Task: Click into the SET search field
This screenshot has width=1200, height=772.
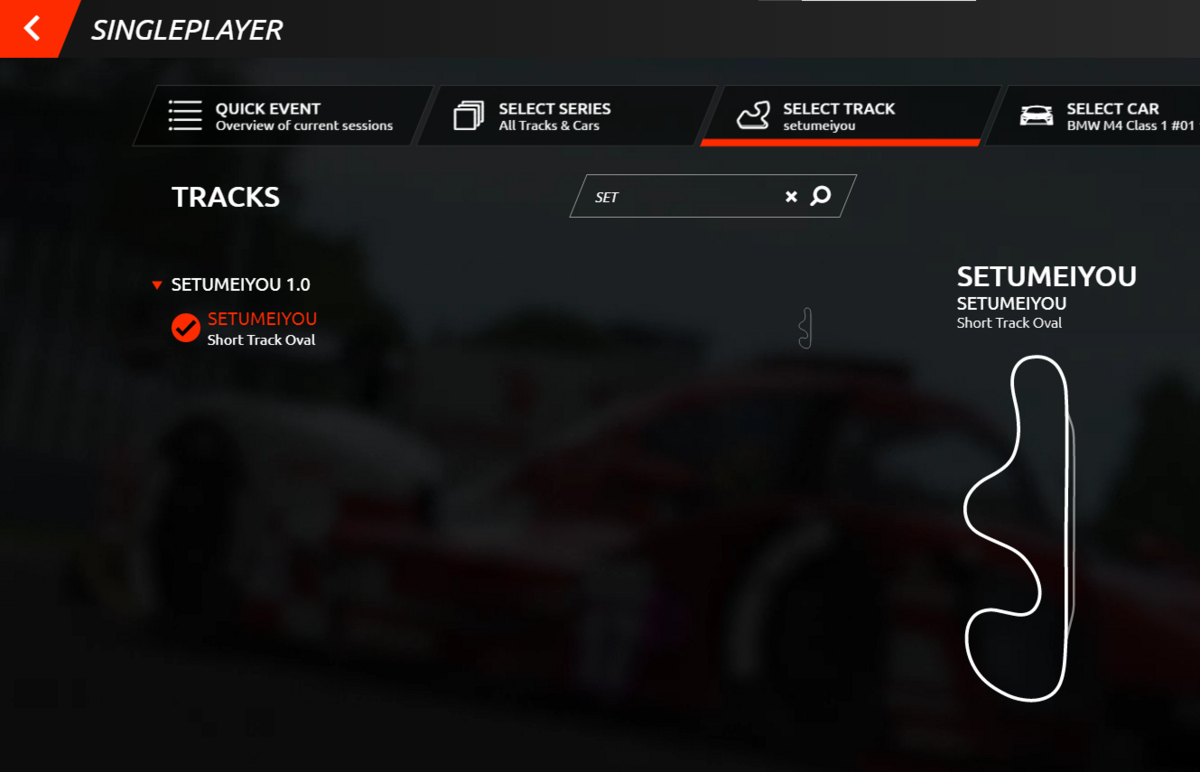Action: pos(690,197)
